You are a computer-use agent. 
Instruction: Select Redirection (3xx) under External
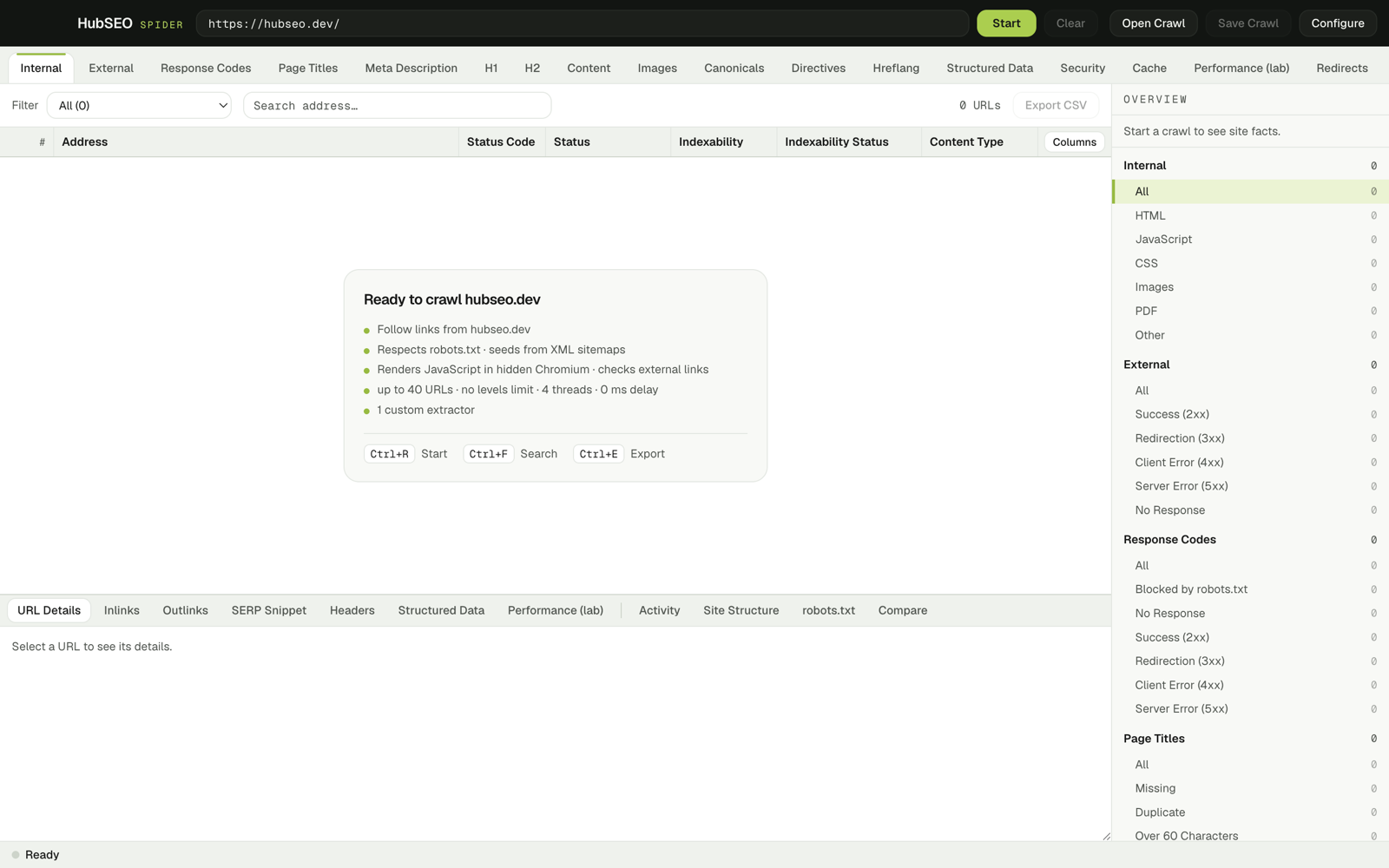click(1250, 438)
